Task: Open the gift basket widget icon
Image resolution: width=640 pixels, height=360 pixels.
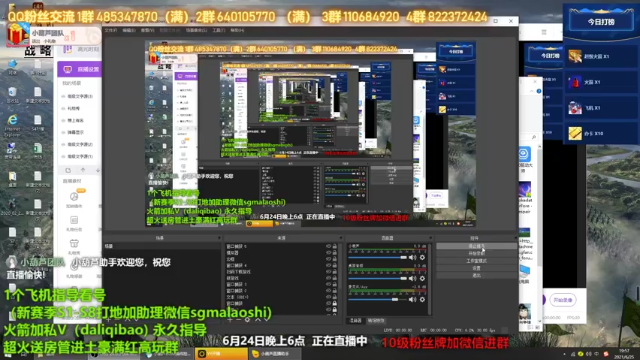Action: 74,243
